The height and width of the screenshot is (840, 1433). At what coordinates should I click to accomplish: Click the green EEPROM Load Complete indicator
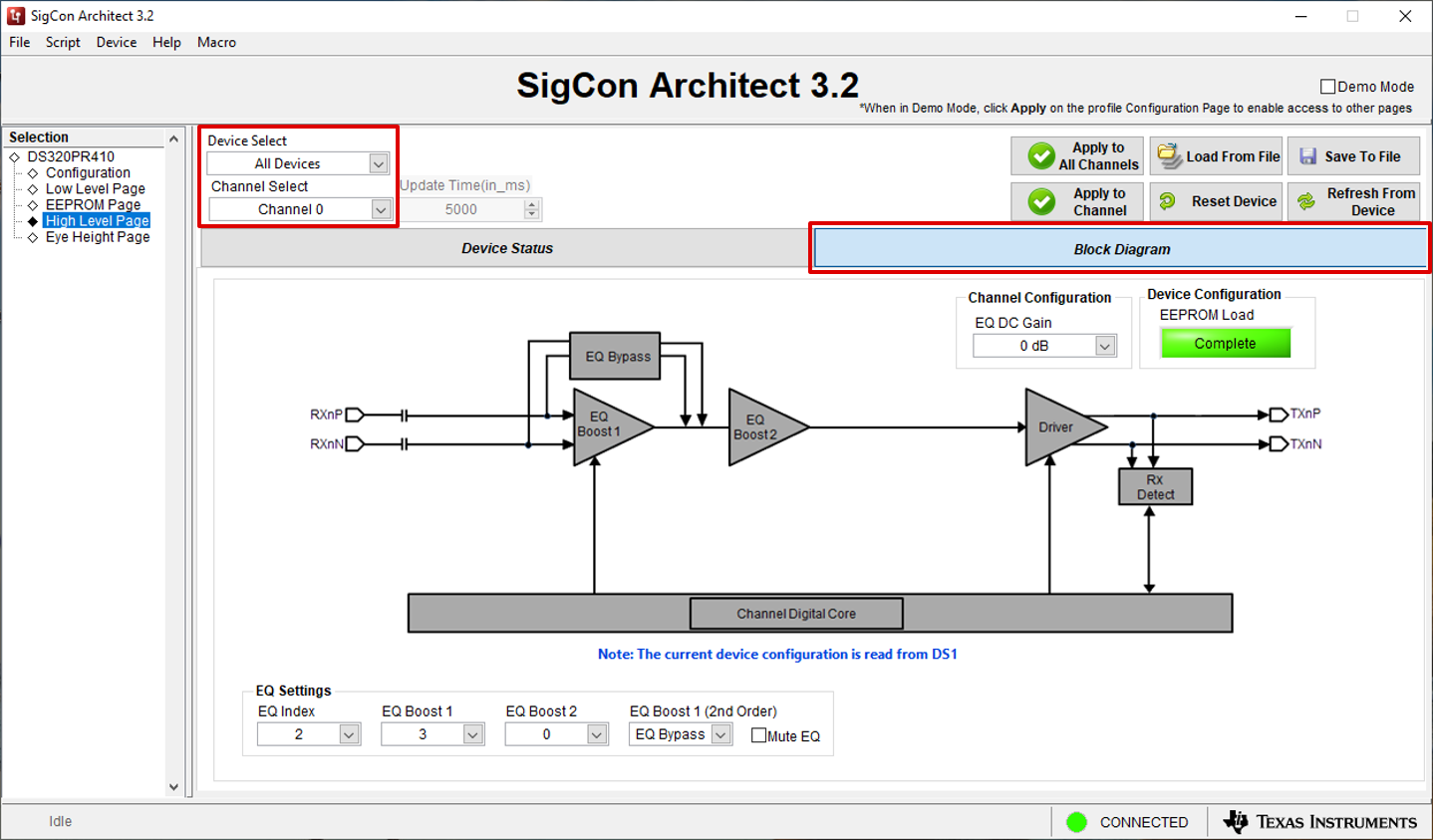click(1225, 343)
